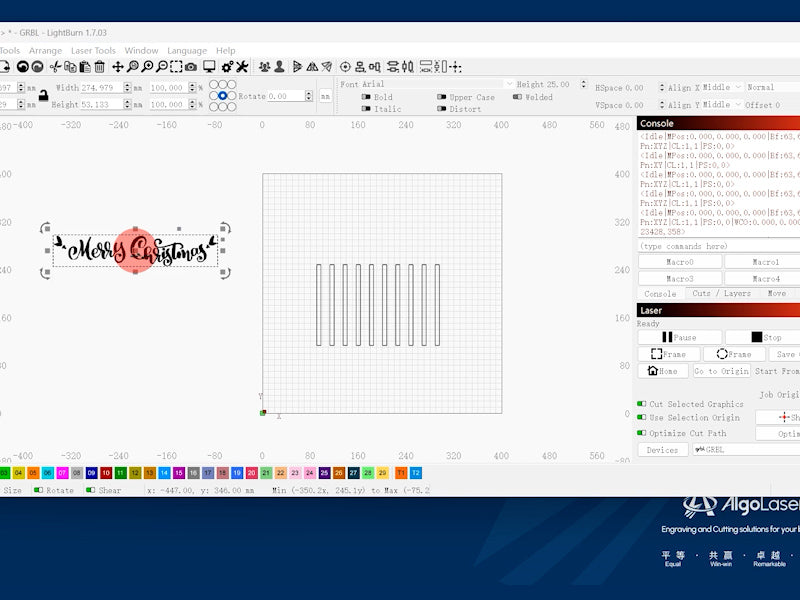The width and height of the screenshot is (800, 600).
Task: Click the Copy icon in the toolbar
Action: point(70,67)
